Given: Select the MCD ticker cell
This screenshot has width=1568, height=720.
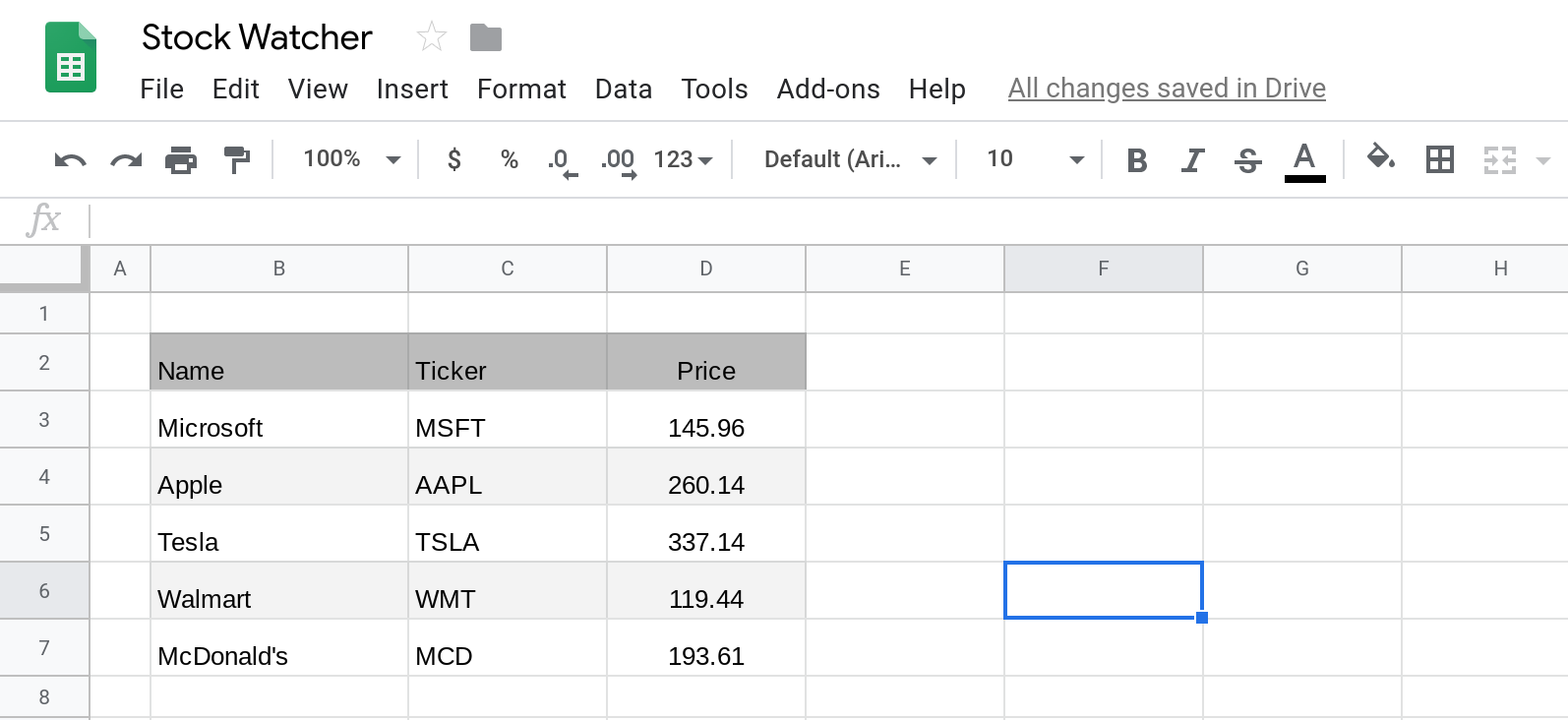Looking at the screenshot, I should click(508, 648).
